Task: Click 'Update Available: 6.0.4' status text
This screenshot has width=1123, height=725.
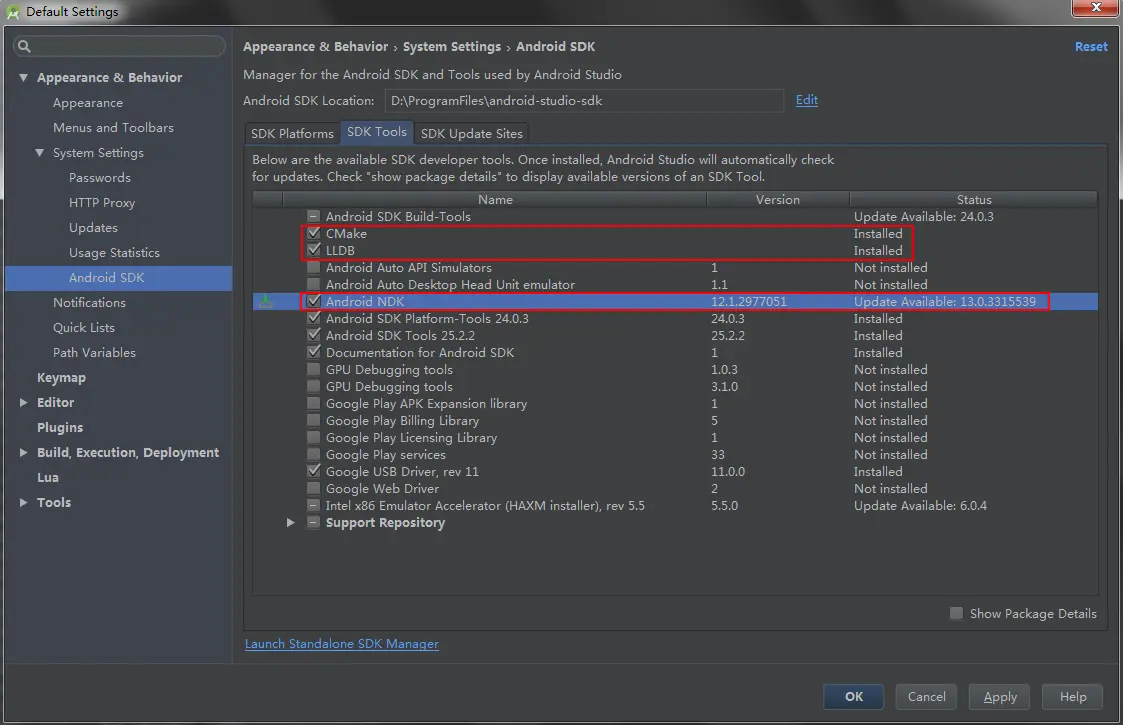Action: (920, 506)
